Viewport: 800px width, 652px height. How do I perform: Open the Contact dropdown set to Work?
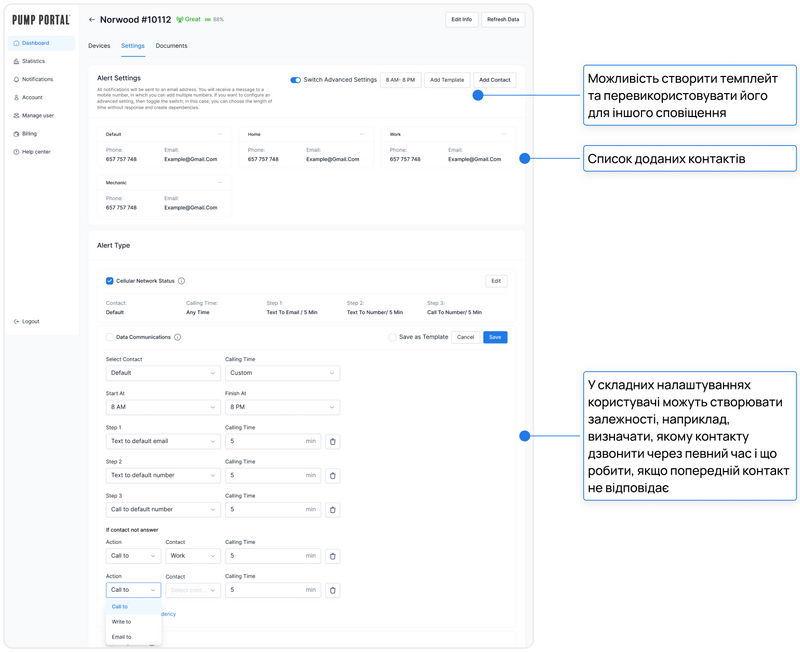click(x=193, y=556)
